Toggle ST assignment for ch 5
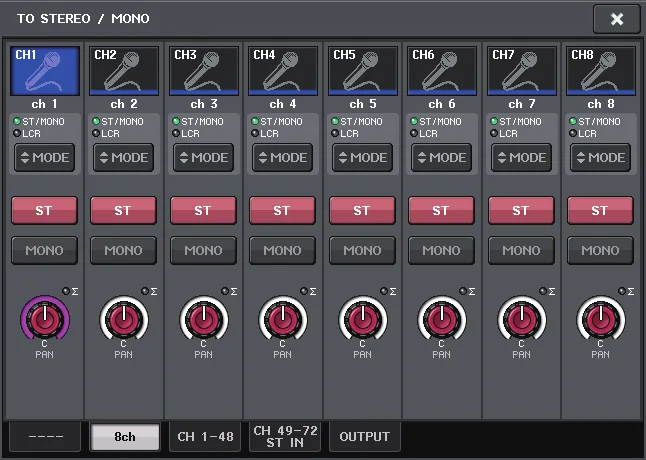646x460 pixels. click(x=363, y=210)
